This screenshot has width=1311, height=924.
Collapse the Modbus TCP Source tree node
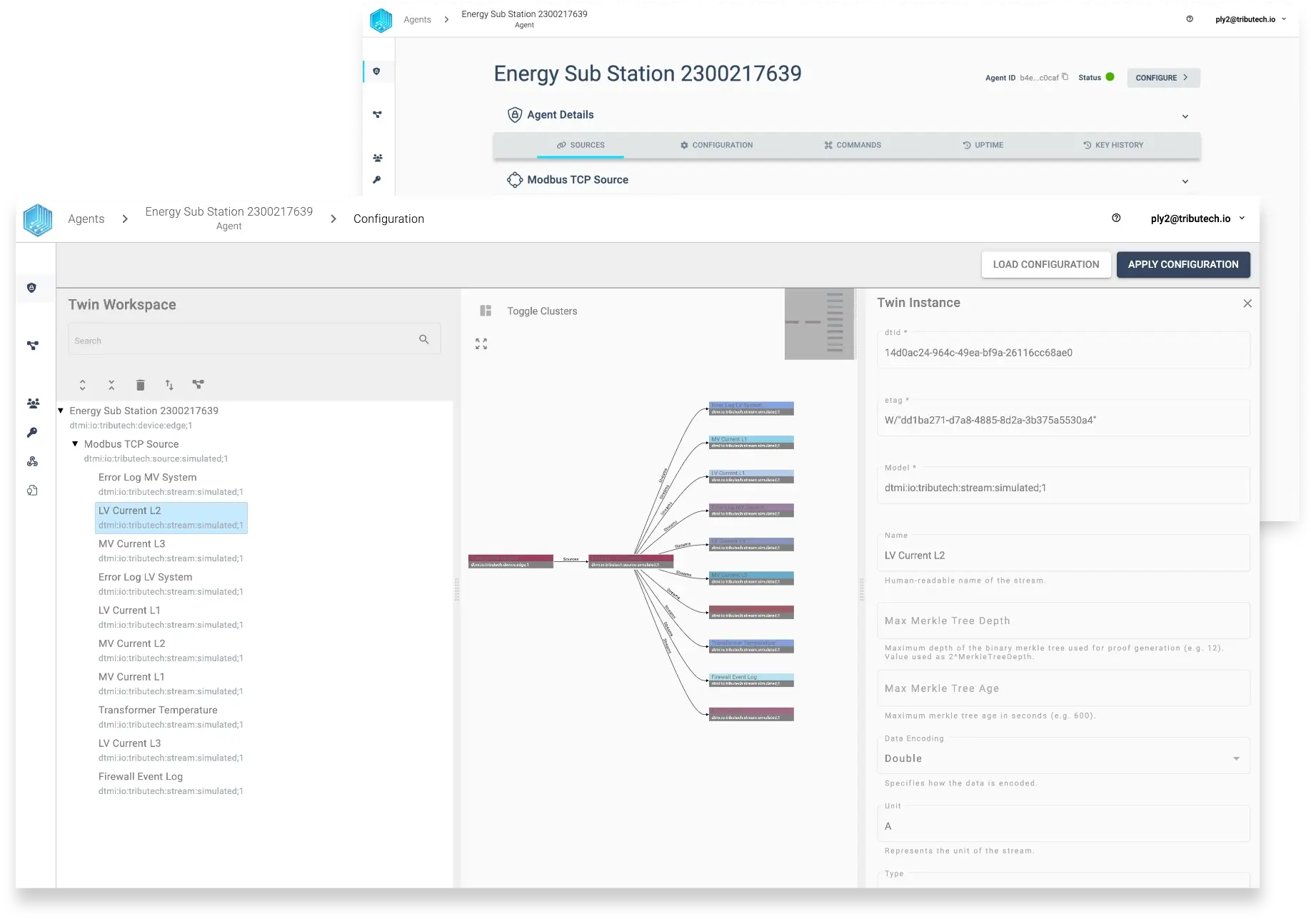(x=76, y=444)
